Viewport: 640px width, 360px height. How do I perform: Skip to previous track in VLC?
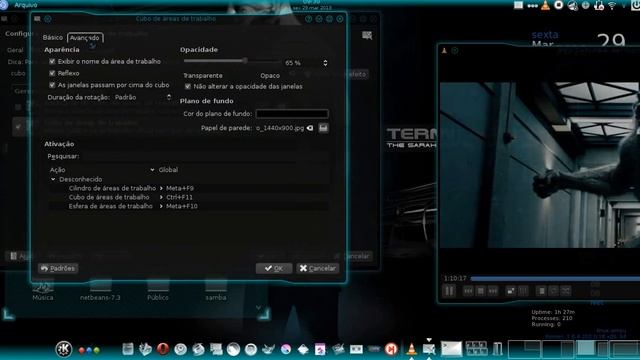468,291
